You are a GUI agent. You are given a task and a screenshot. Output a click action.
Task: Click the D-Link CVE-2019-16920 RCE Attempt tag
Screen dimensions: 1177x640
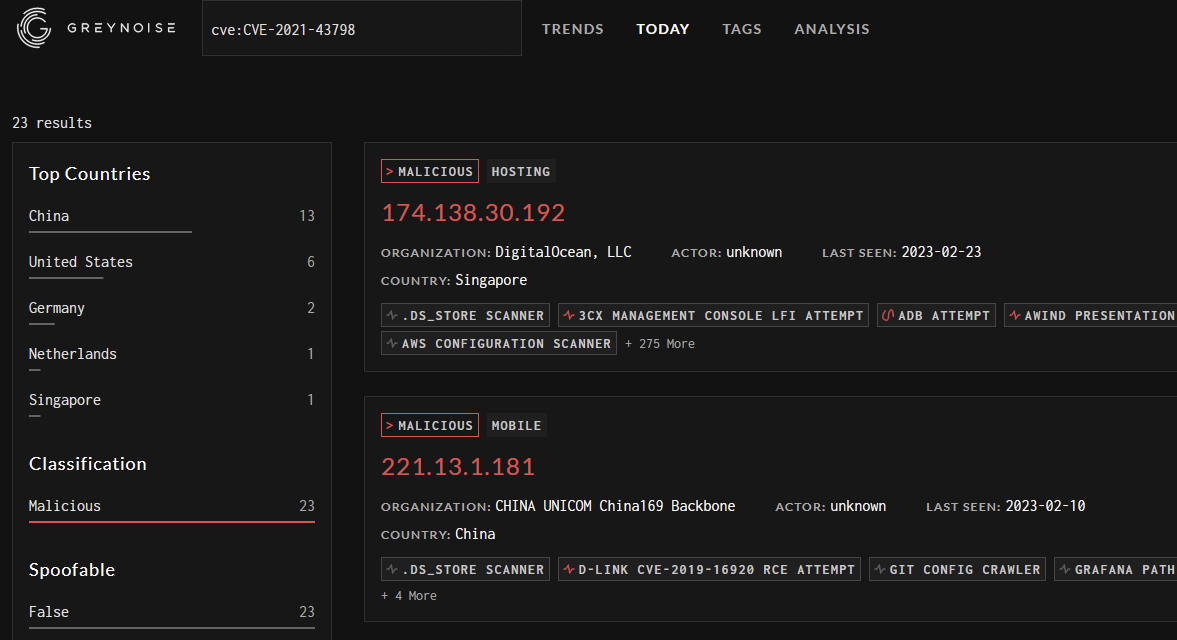(x=709, y=570)
